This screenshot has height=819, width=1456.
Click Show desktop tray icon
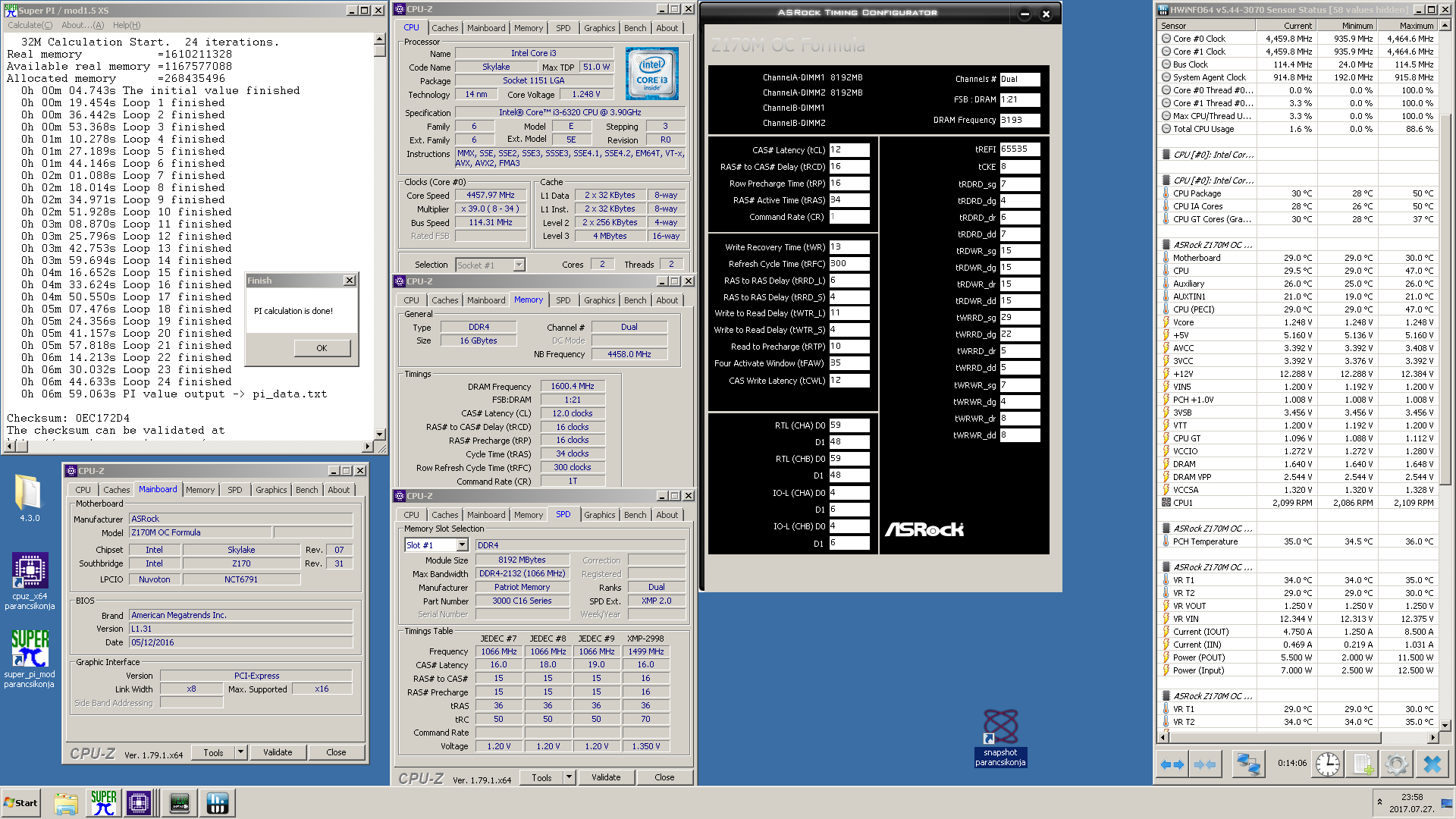tap(1448, 803)
